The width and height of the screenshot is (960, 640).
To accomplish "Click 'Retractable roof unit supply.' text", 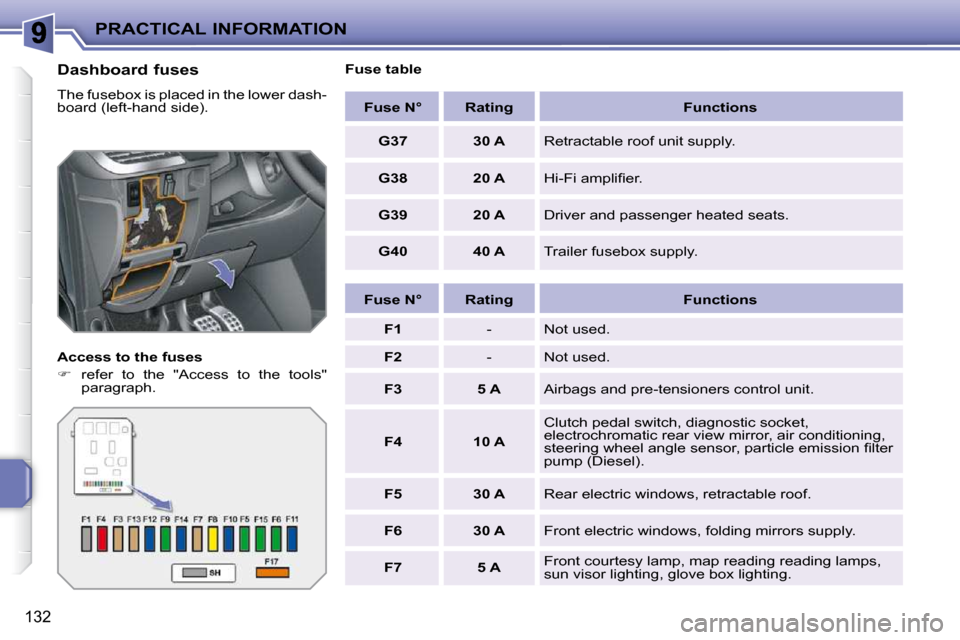I will (639, 141).
